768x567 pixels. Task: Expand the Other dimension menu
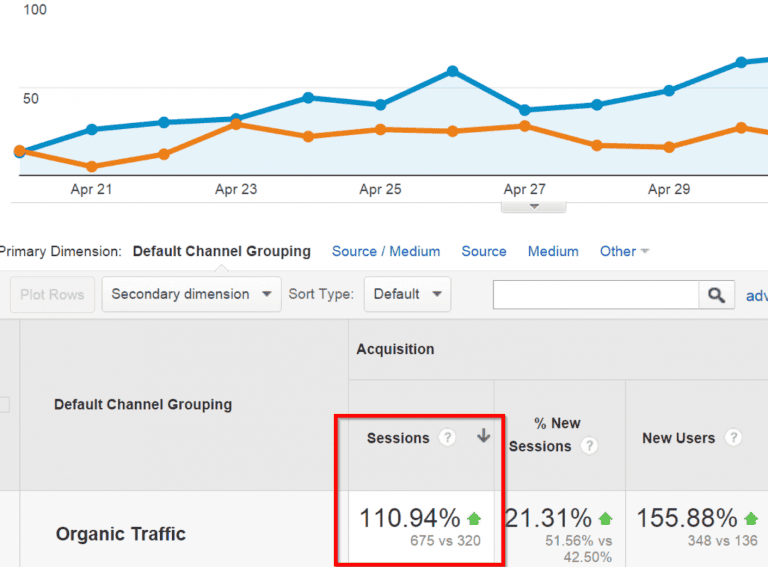coord(624,251)
